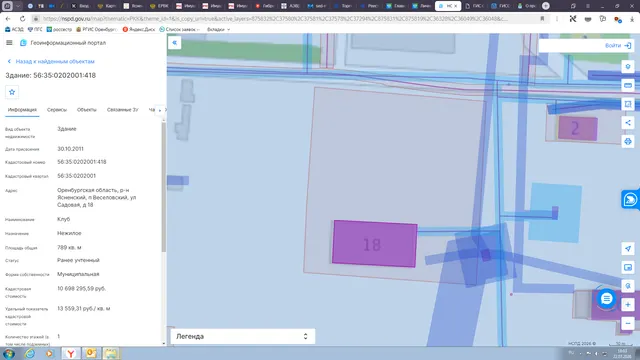
Task: Switch to the Объекты tab
Action: tap(87, 110)
